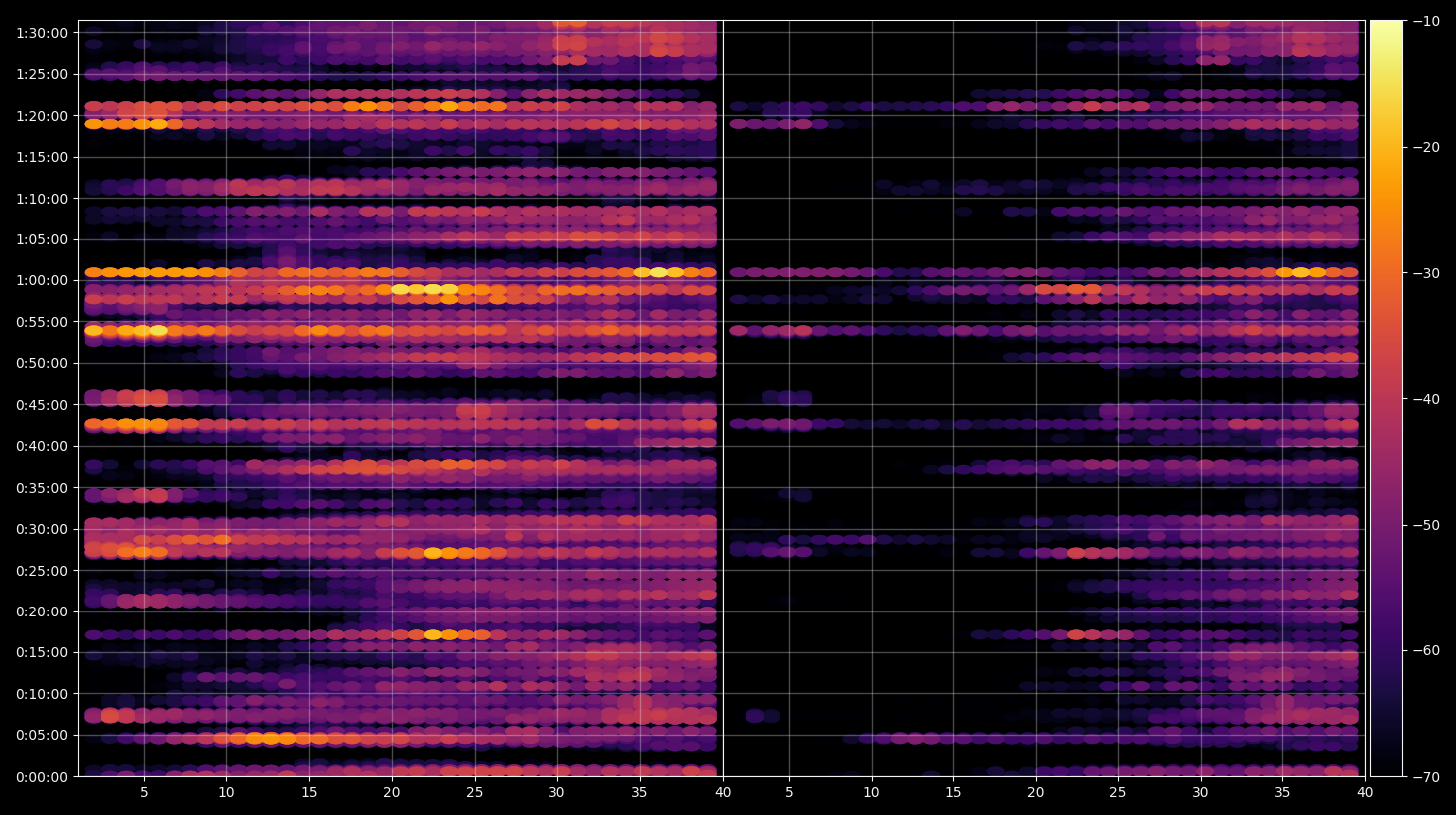Click x-axis tick 25 under the left heatmap

point(474,793)
